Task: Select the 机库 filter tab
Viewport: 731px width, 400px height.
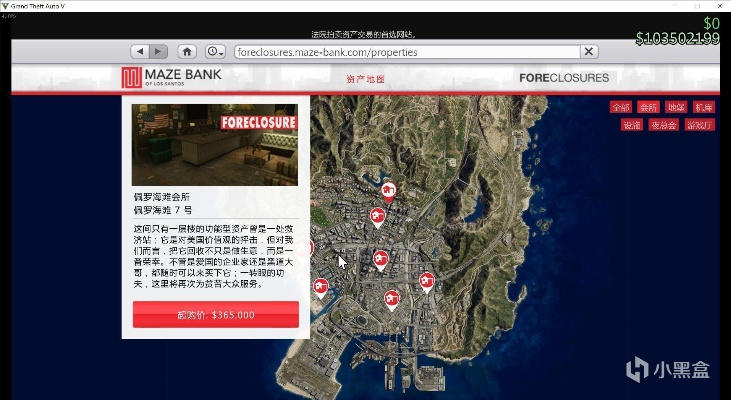Action: click(x=703, y=107)
